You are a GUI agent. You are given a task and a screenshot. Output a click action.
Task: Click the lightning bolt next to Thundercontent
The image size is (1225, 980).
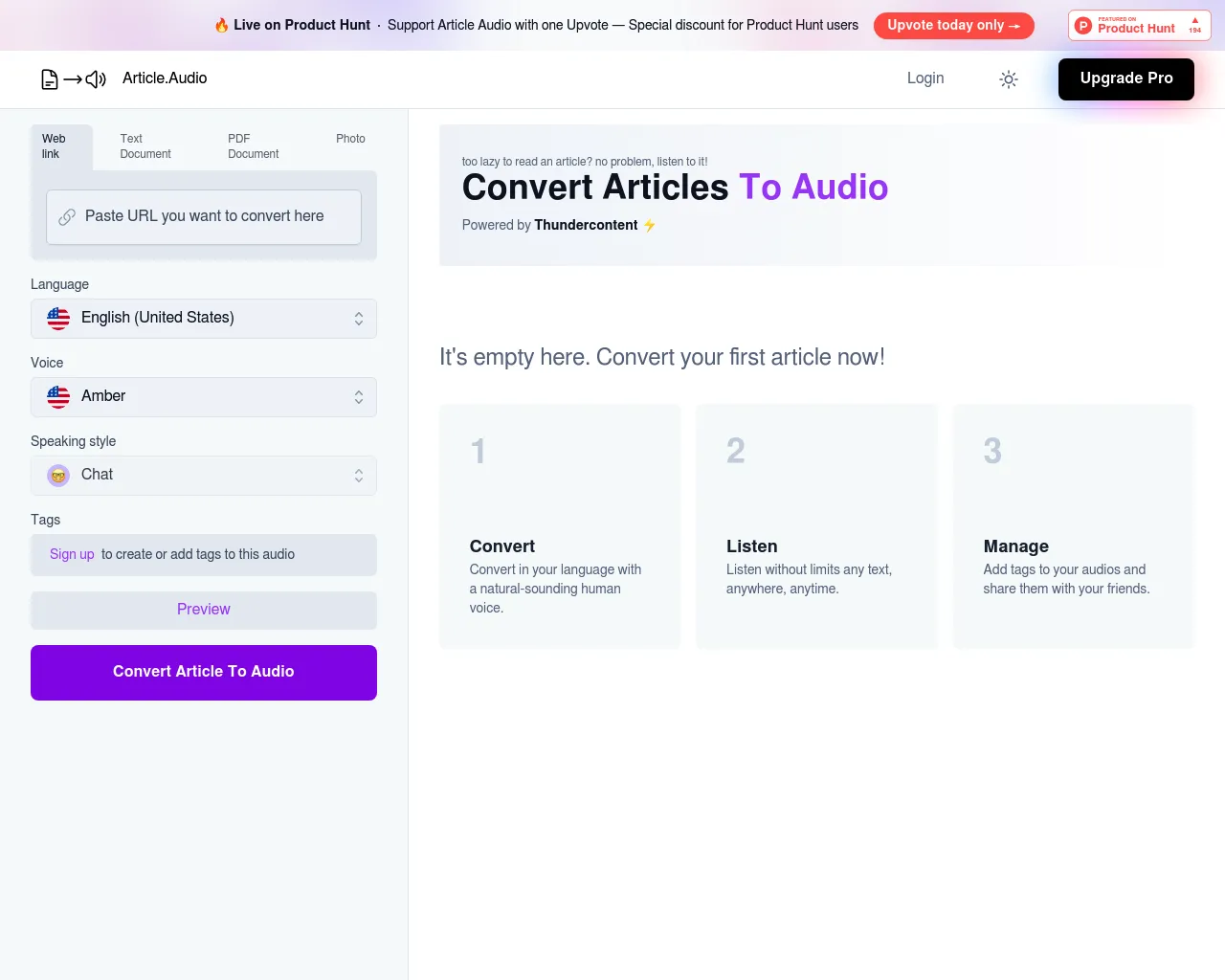[649, 226]
